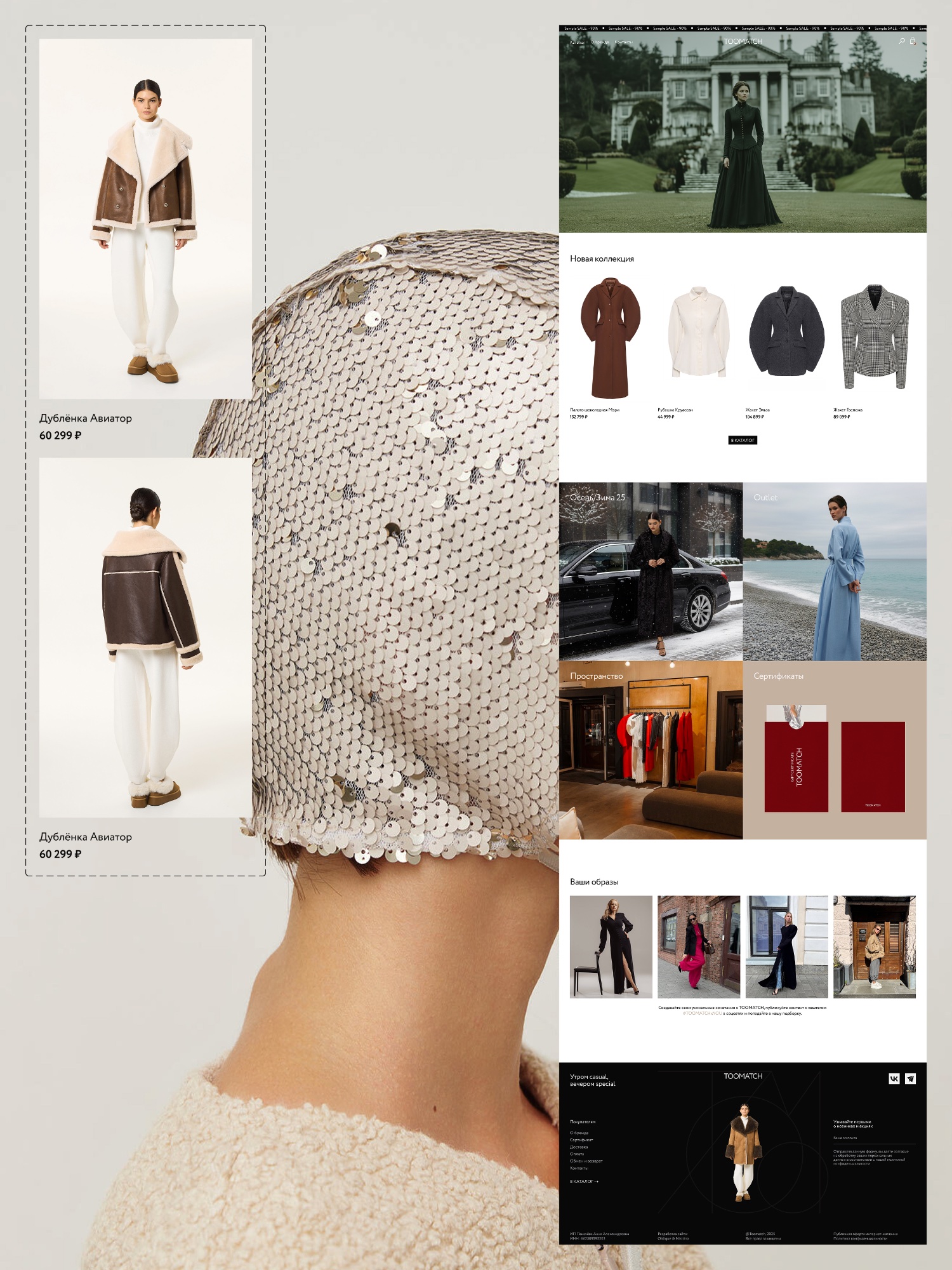Open the Сертификаты gift card tile
Screen dimensions: 952x1270
835,750
